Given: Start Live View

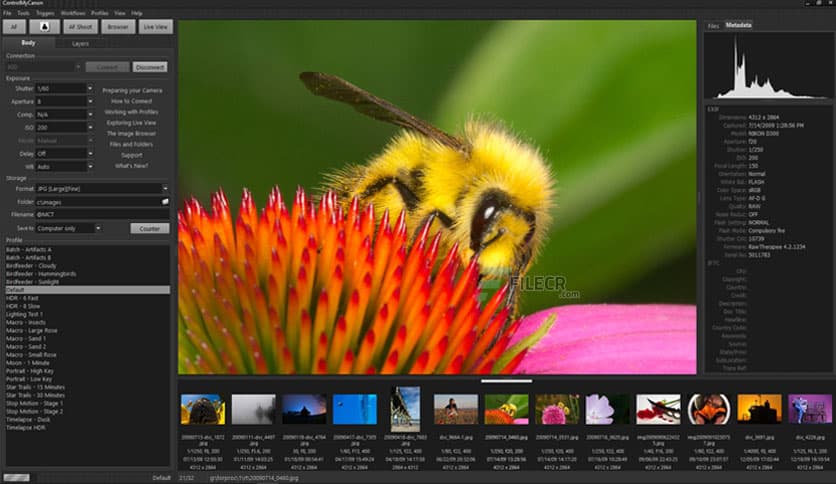Looking at the screenshot, I should tap(156, 27).
